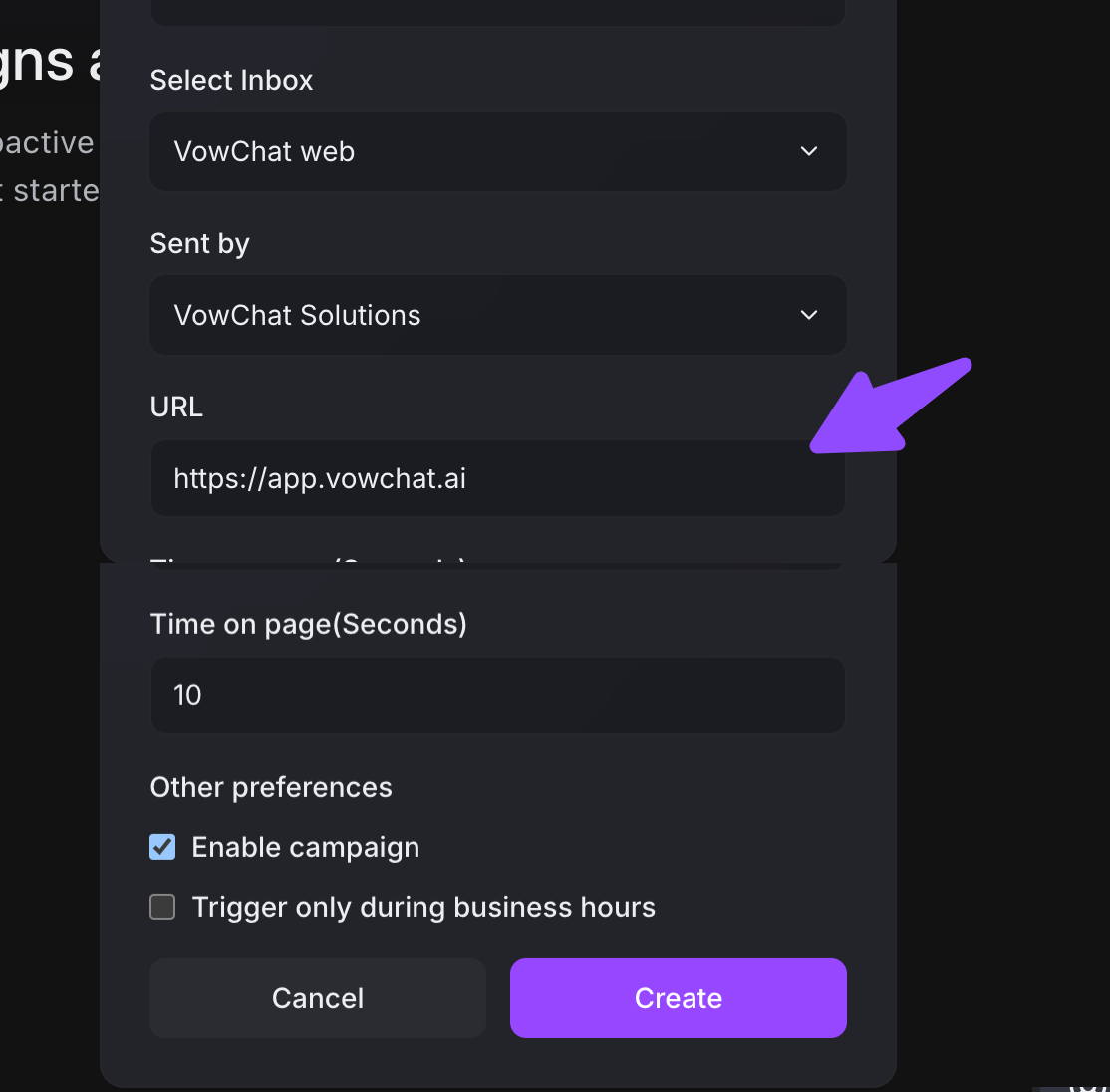Click the partially visible input at dialog top
The width and height of the screenshot is (1110, 1092).
click(496, 12)
